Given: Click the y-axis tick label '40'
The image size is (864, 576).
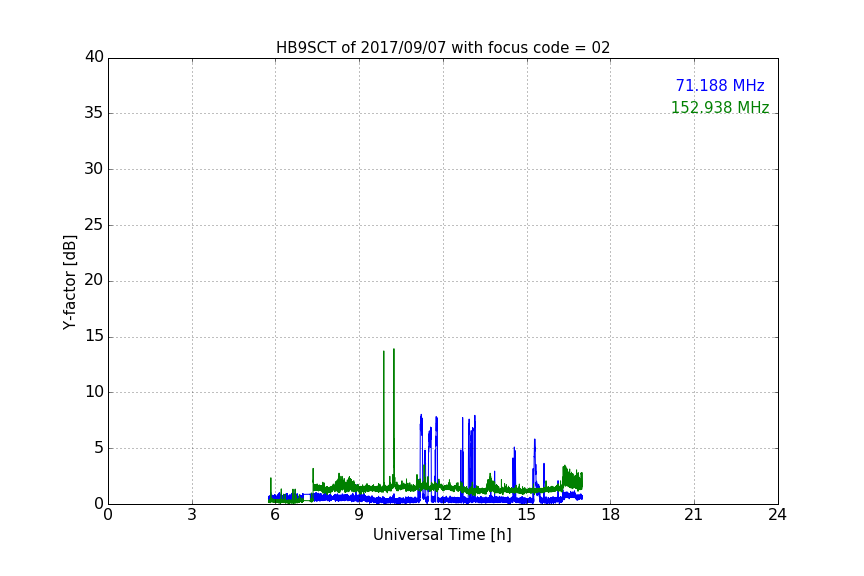Looking at the screenshot, I should 94,57.
